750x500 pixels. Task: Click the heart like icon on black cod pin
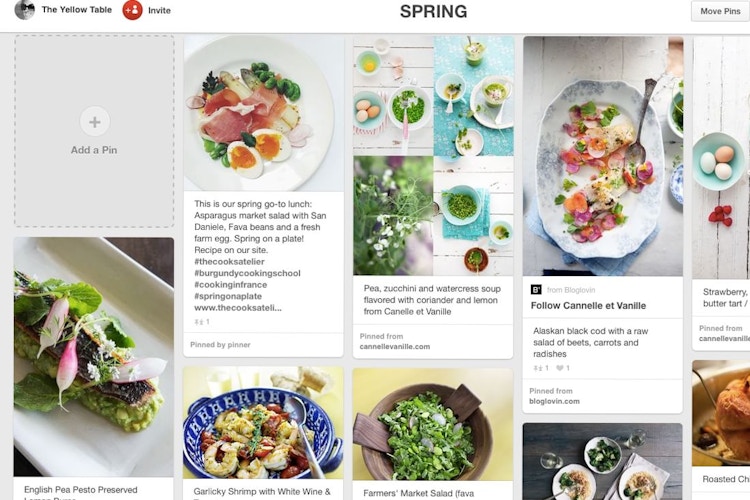[560, 368]
